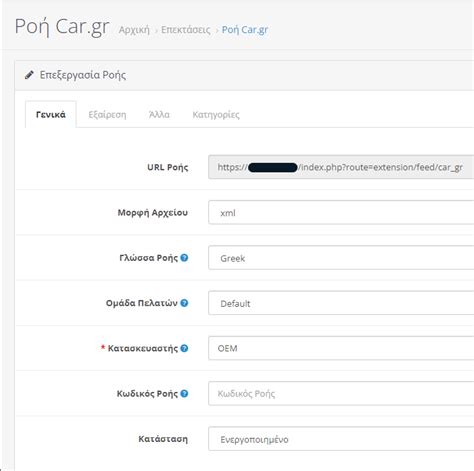Click help icon next to Κατασκευαστής
The height and width of the screenshot is (471, 474).
coord(184,348)
